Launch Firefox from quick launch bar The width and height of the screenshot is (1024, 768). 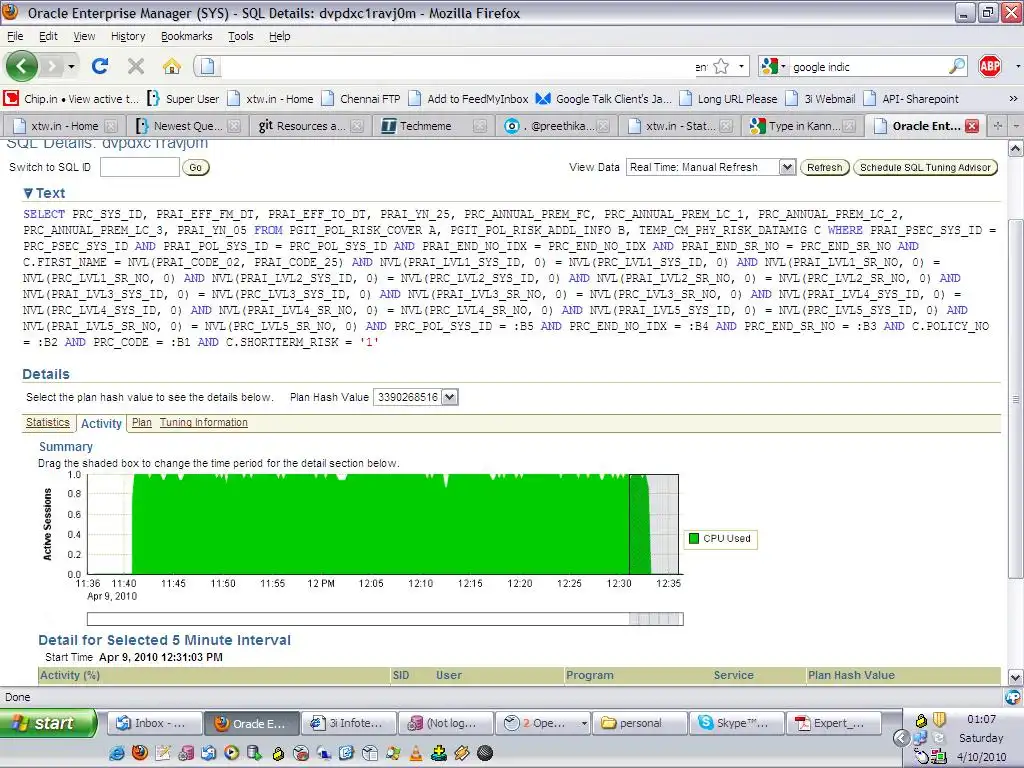pyautogui.click(x=140, y=753)
